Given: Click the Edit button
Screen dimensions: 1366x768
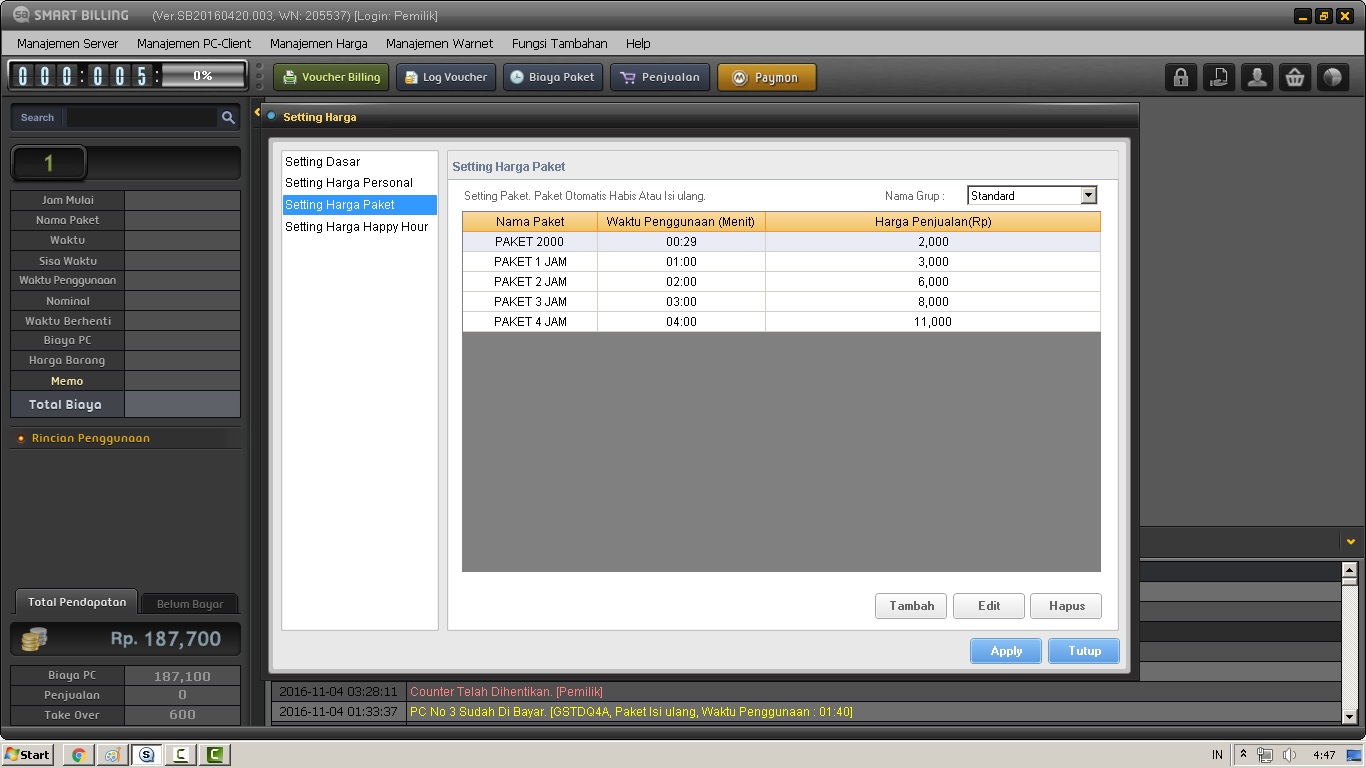Looking at the screenshot, I should pyautogui.click(x=989, y=606).
